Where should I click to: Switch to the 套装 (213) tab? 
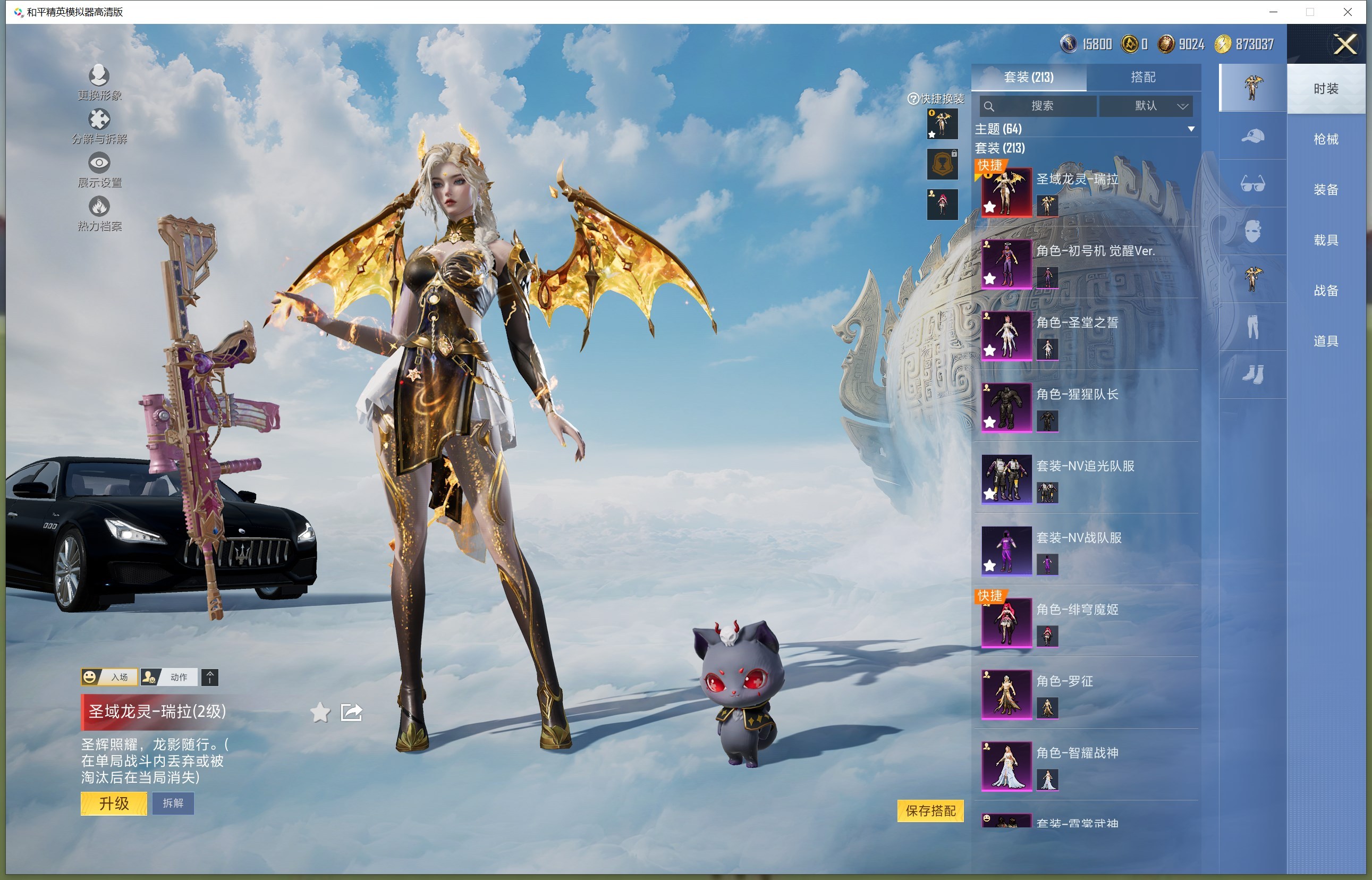point(1029,77)
